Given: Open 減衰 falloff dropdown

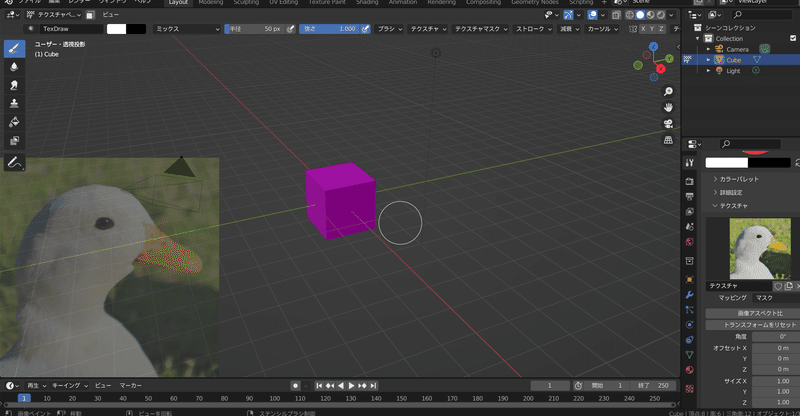Looking at the screenshot, I should click(569, 29).
